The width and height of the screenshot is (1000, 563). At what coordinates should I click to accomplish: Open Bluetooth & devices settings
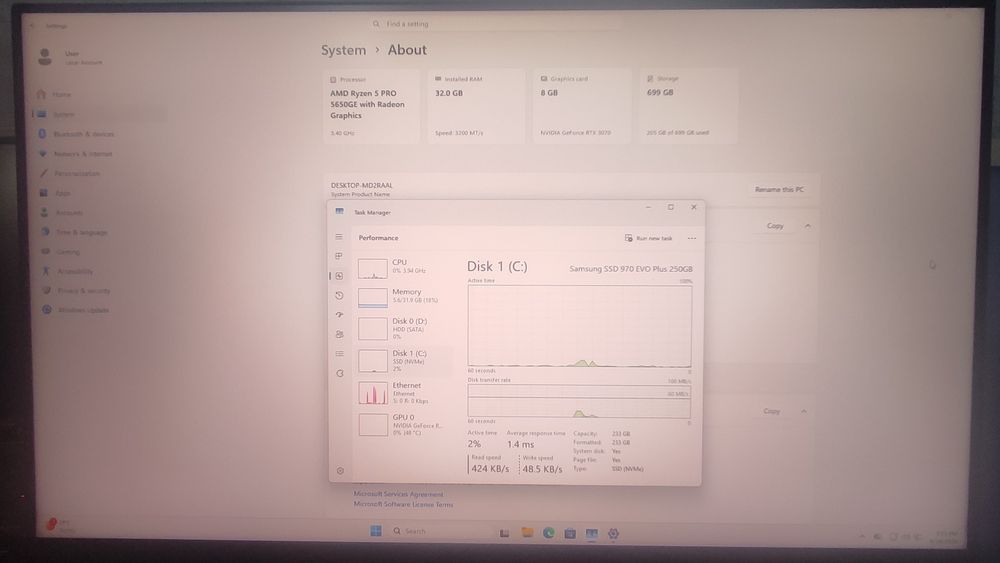pos(99,134)
